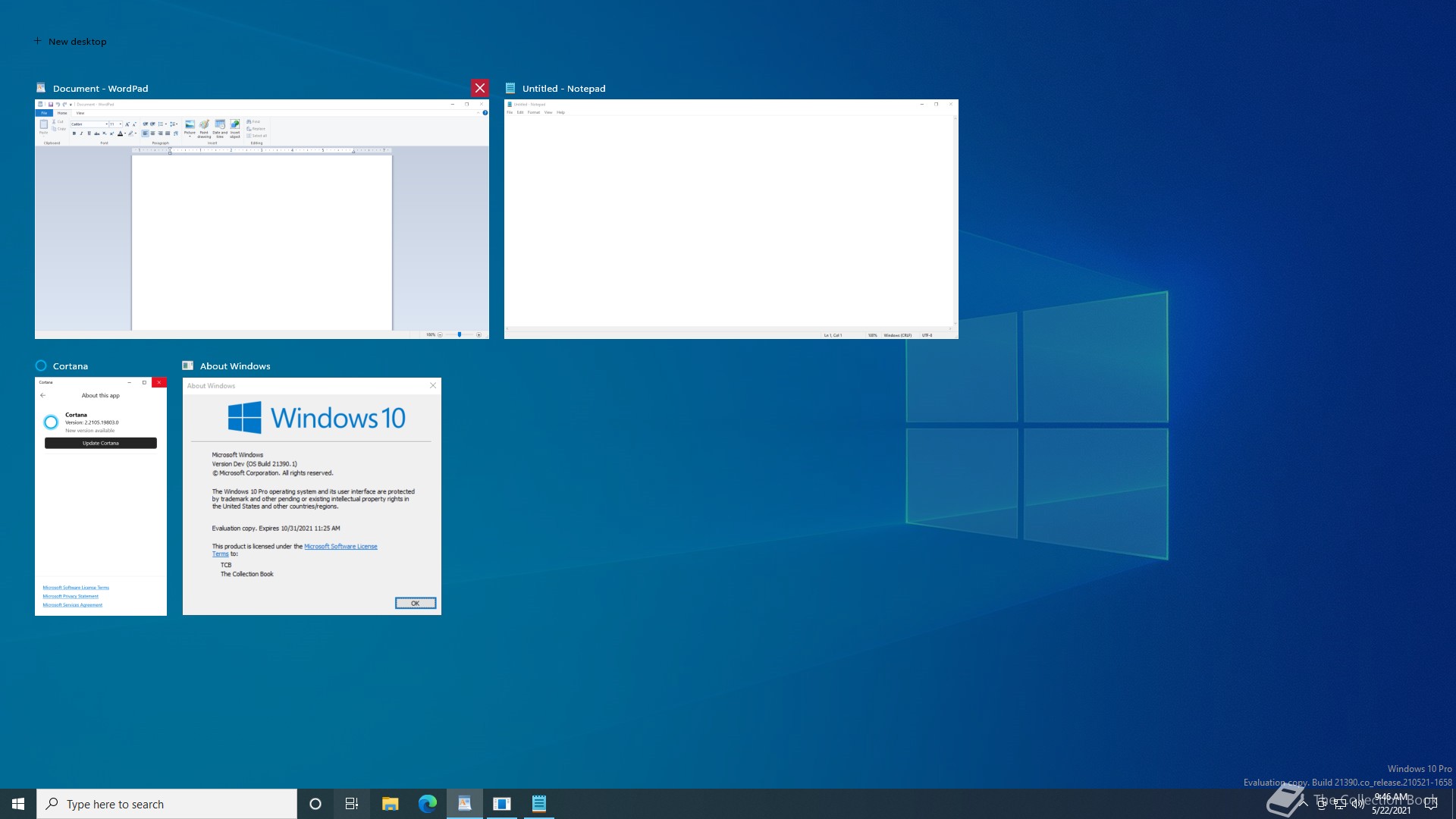Image resolution: width=1456 pixels, height=819 pixels.
Task: Open the File tab in WordPad
Action: click(x=44, y=113)
